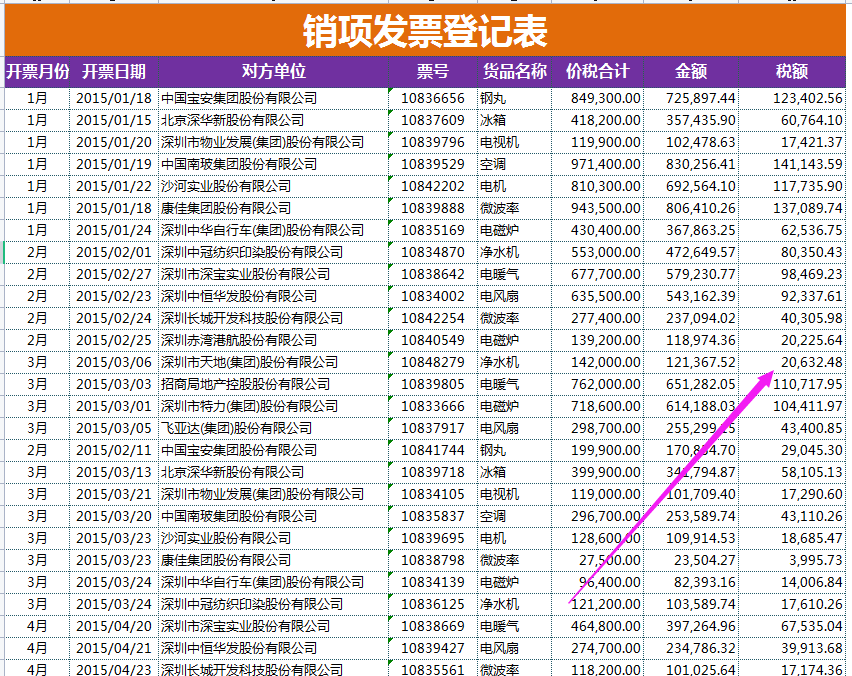This screenshot has width=852, height=676.
Task: Select invoice number 10835169
Action: pyautogui.click(x=433, y=230)
